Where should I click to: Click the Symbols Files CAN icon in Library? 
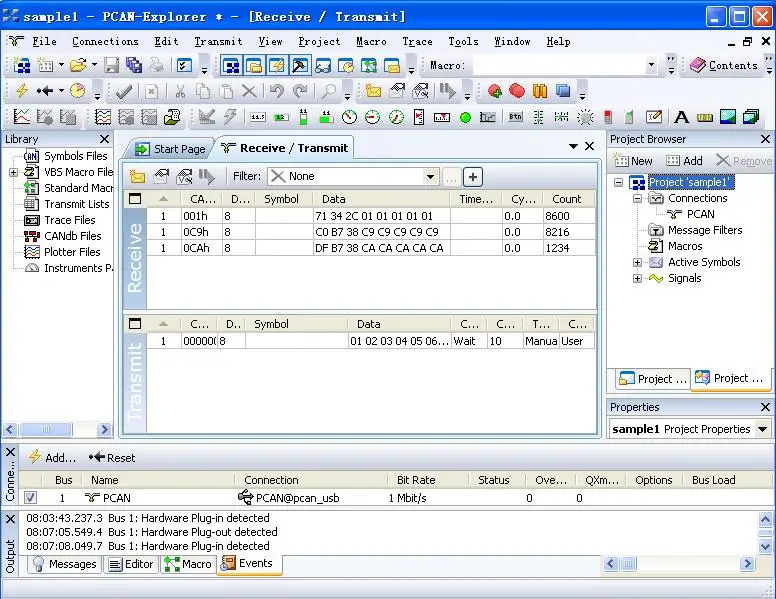point(31,156)
